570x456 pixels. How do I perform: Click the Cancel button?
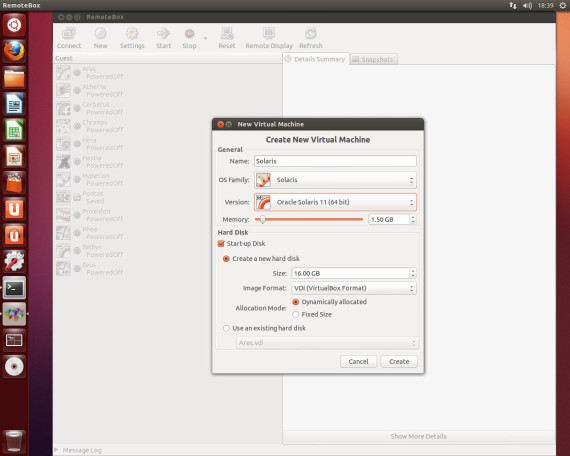pos(358,361)
